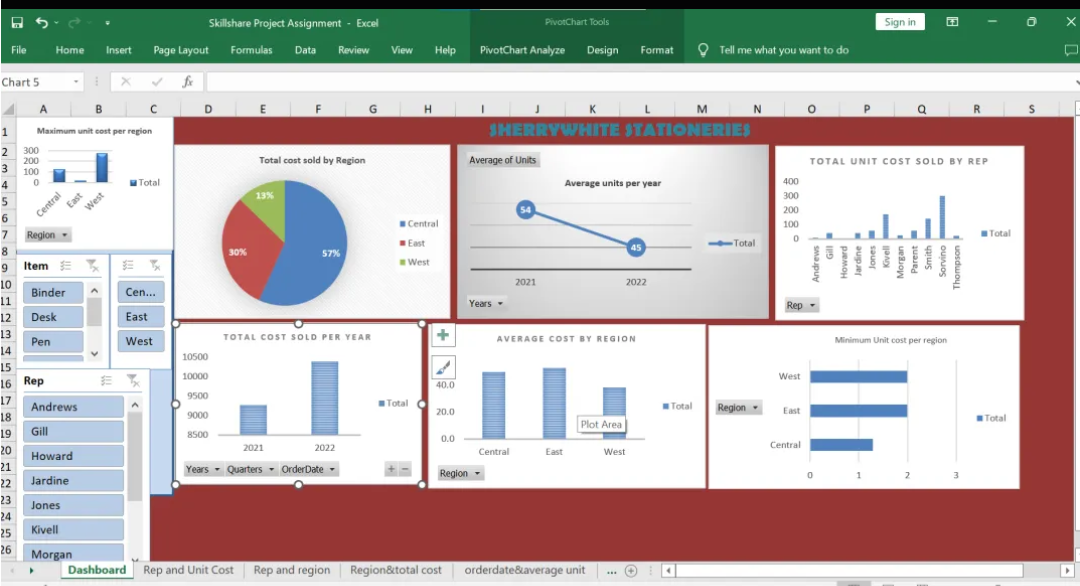Open Chart Elements plus button
The height and width of the screenshot is (586, 1080).
coord(443,335)
